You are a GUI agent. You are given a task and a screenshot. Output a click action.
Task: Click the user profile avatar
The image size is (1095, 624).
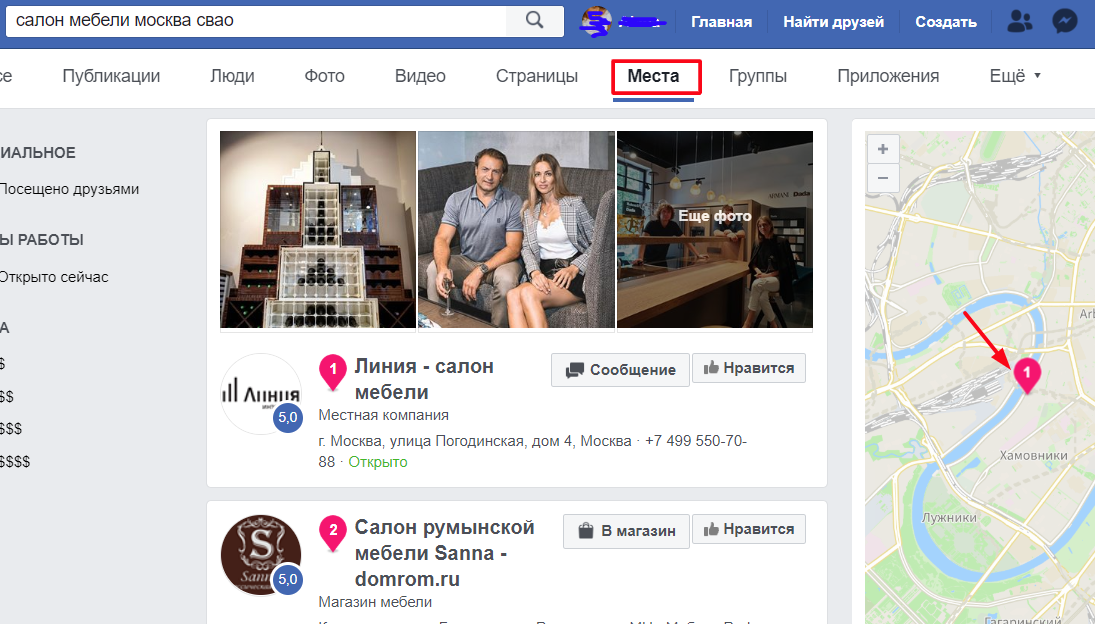(x=596, y=21)
